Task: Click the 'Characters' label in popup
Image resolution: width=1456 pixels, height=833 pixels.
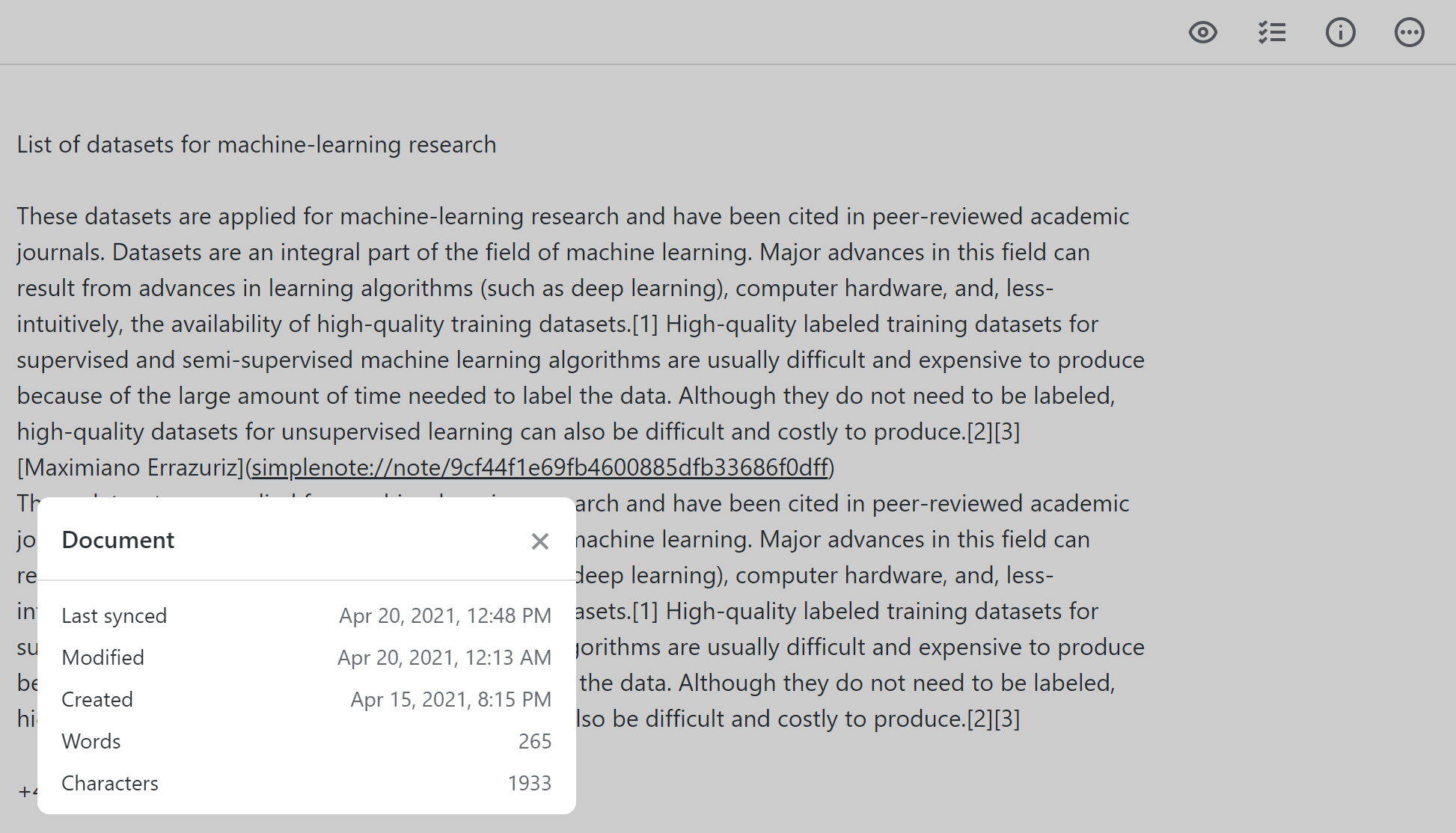Action: [110, 783]
